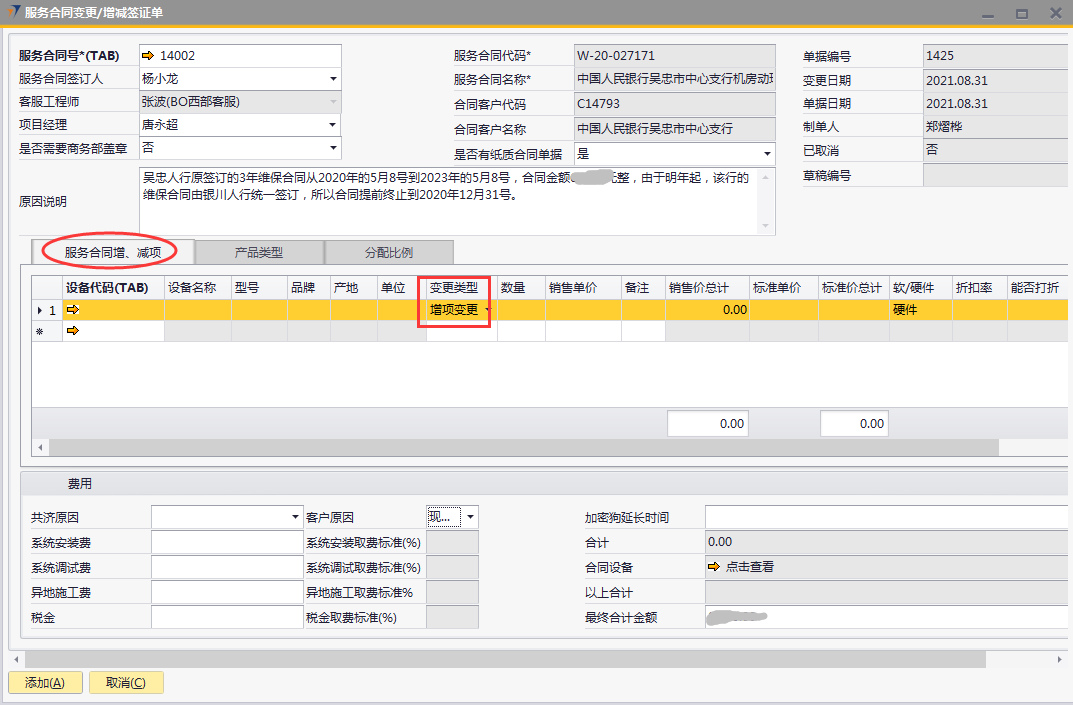Click the arrow icon next to 点击查看
Viewport: 1073px width, 705px height.
[713, 567]
